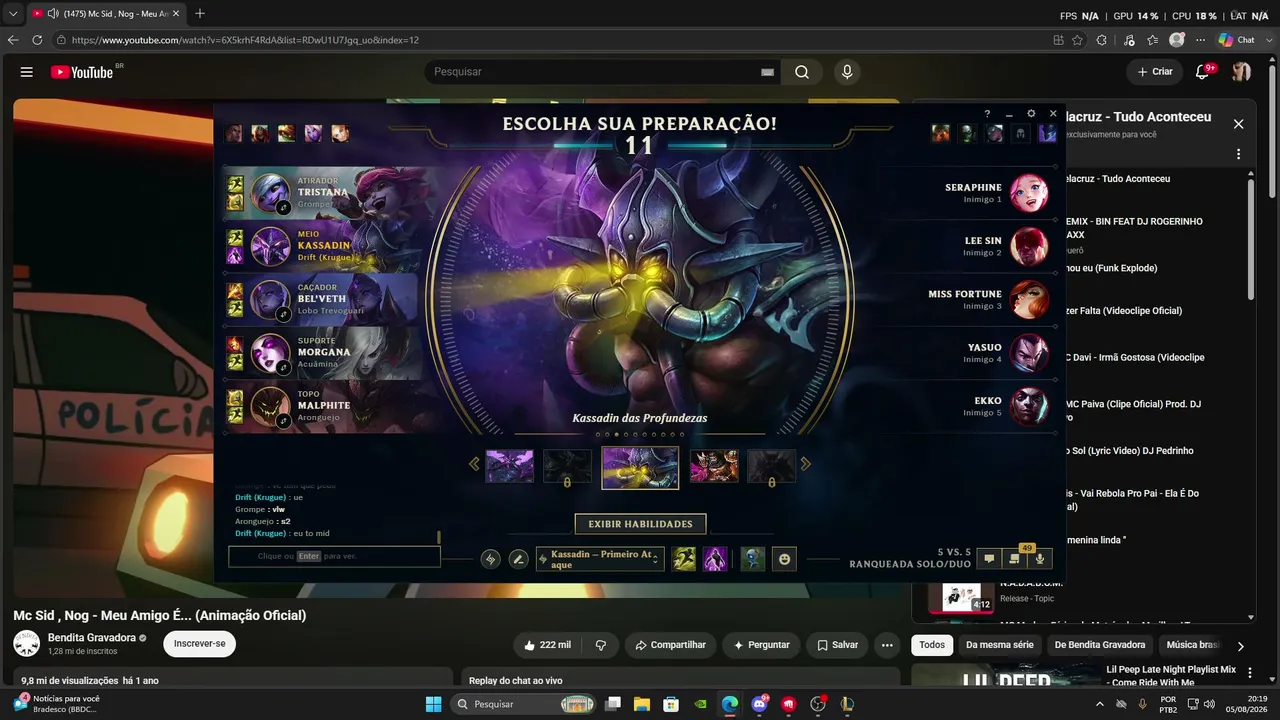Click Exibir Habilidades button
The image size is (1280, 720).
point(640,524)
